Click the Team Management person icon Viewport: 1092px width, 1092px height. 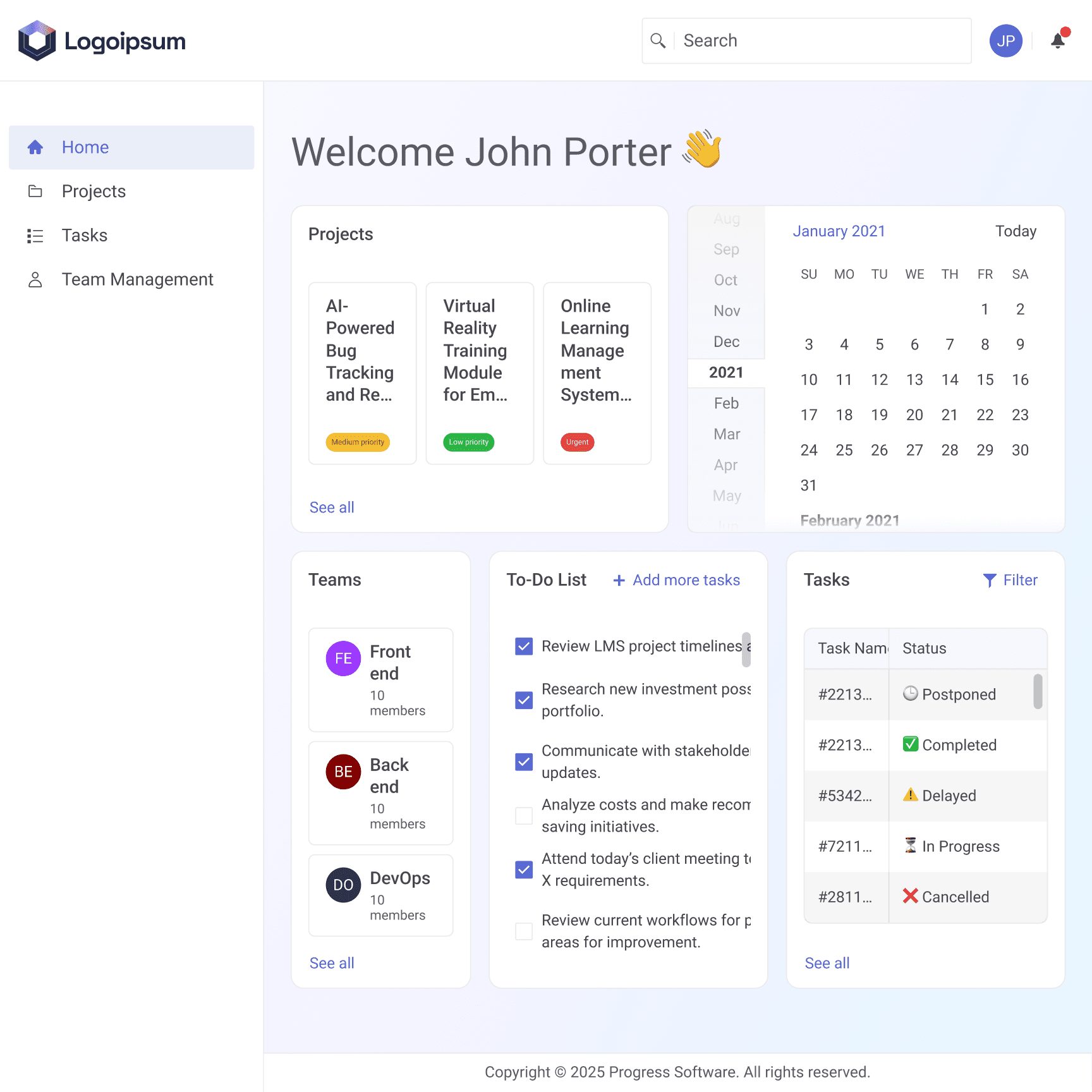tap(35, 279)
